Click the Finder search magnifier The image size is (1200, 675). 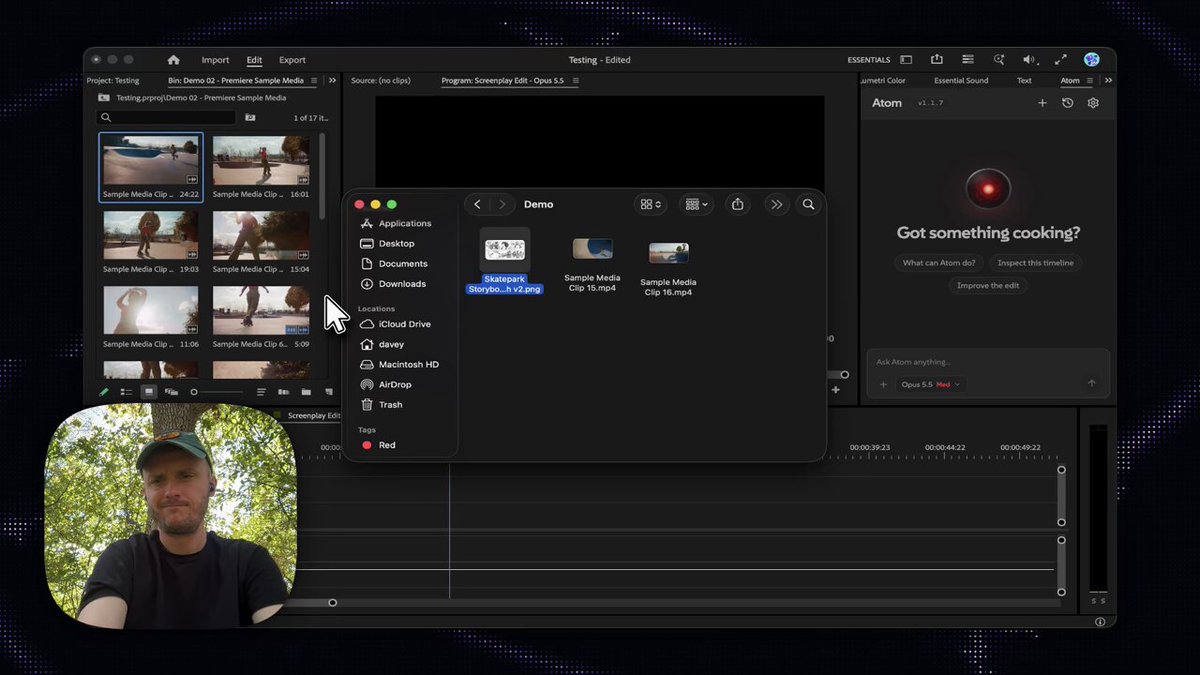click(x=808, y=204)
